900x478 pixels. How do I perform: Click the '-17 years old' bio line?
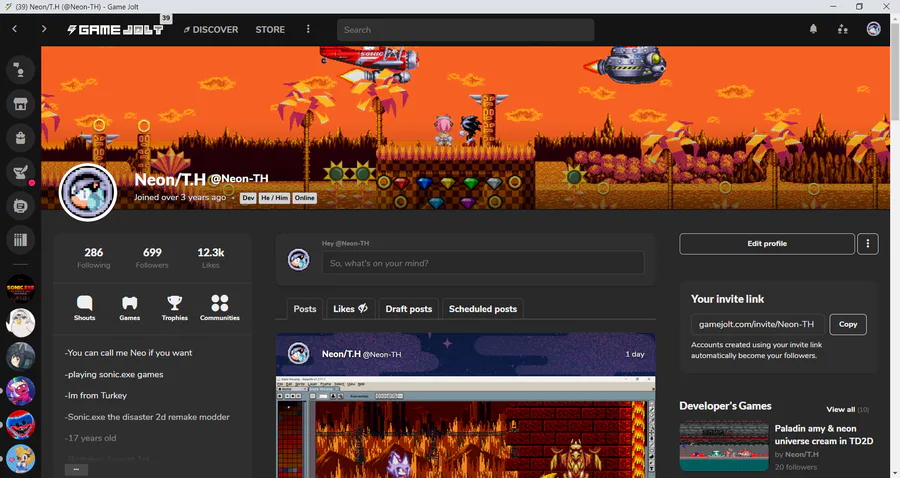[91, 438]
